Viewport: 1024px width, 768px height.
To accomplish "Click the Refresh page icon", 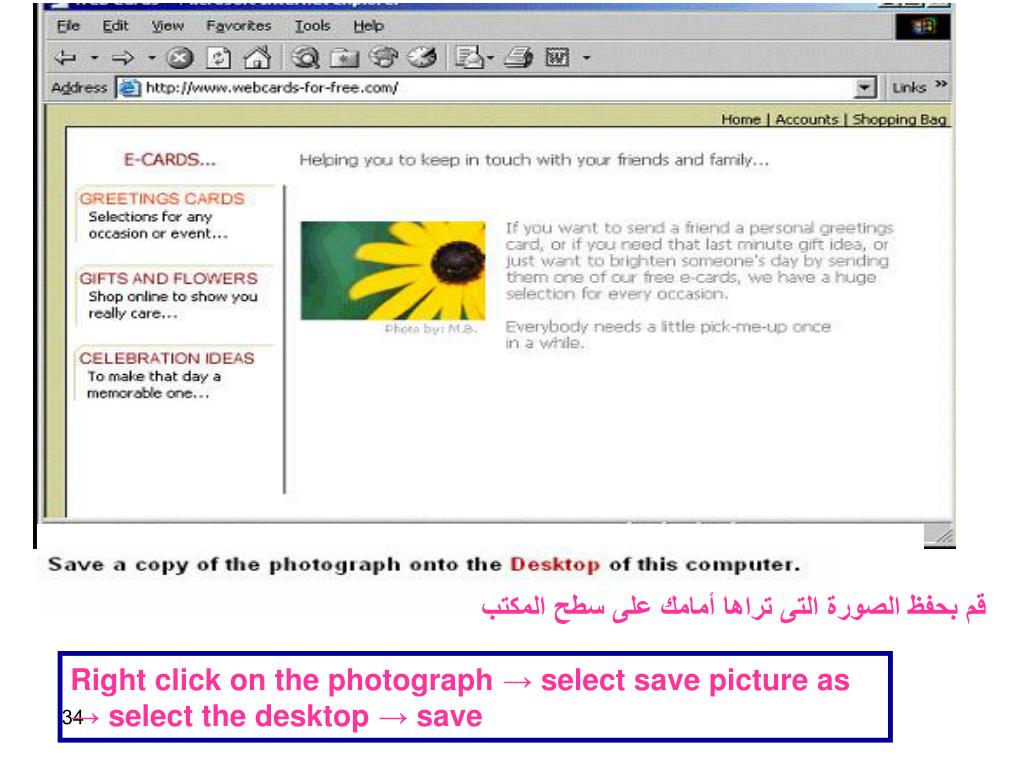I will (218, 58).
